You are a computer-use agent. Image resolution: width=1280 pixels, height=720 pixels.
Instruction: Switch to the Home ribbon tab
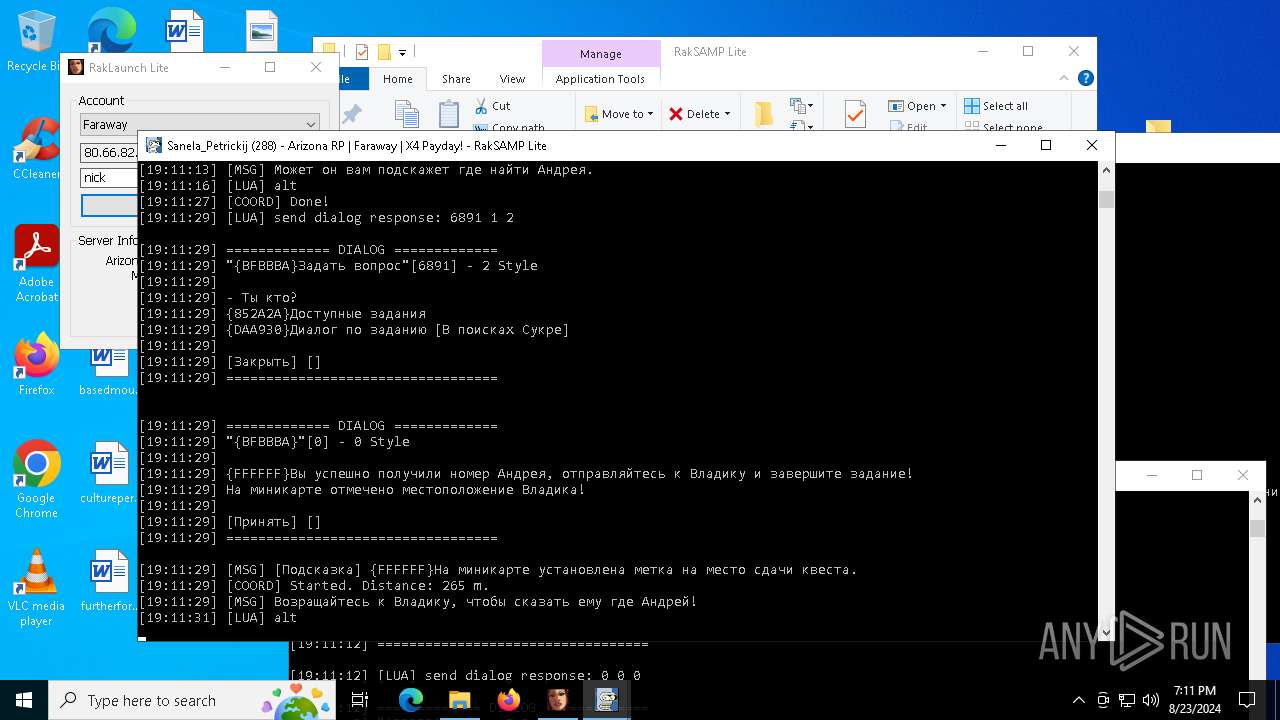[x=397, y=79]
